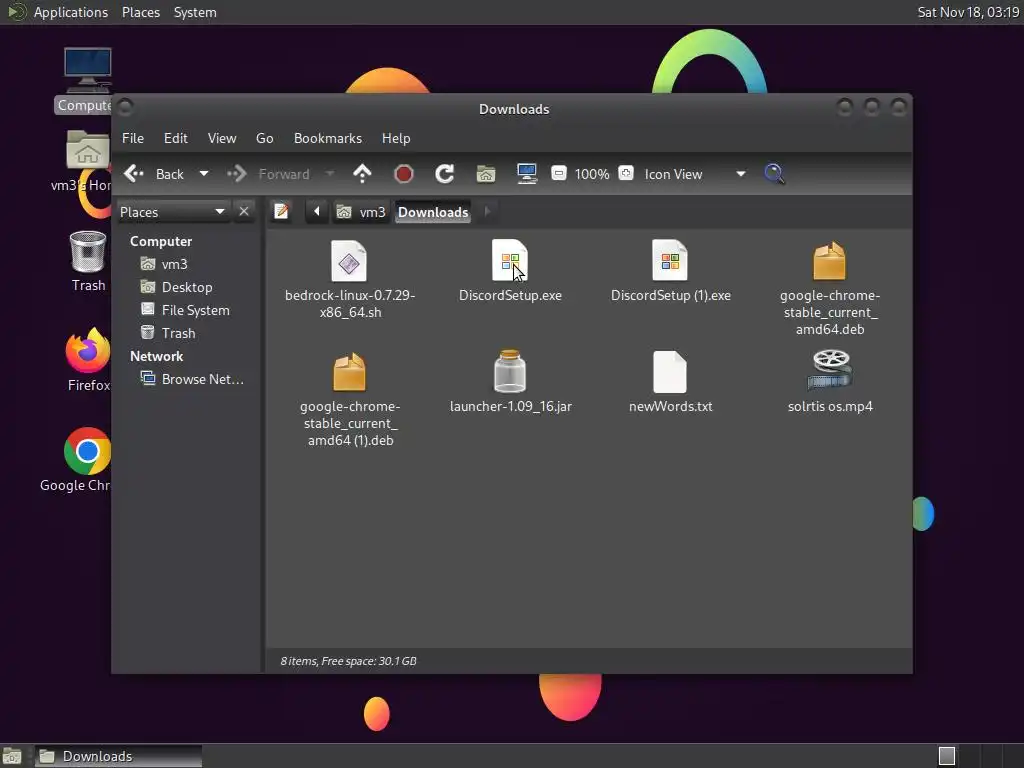Click Downloads window button in taskbar
The width and height of the screenshot is (1024, 768).
coord(118,756)
